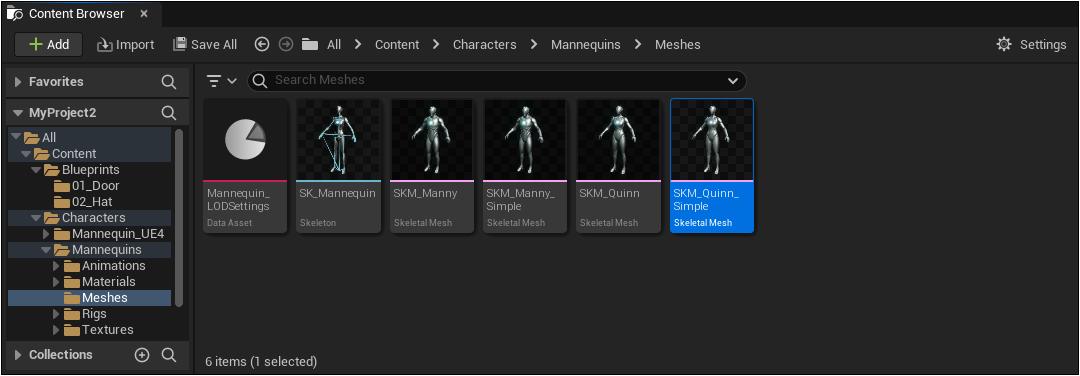Click the Import button
Screen dimensions: 1080x376
pyautogui.click(x=125, y=45)
